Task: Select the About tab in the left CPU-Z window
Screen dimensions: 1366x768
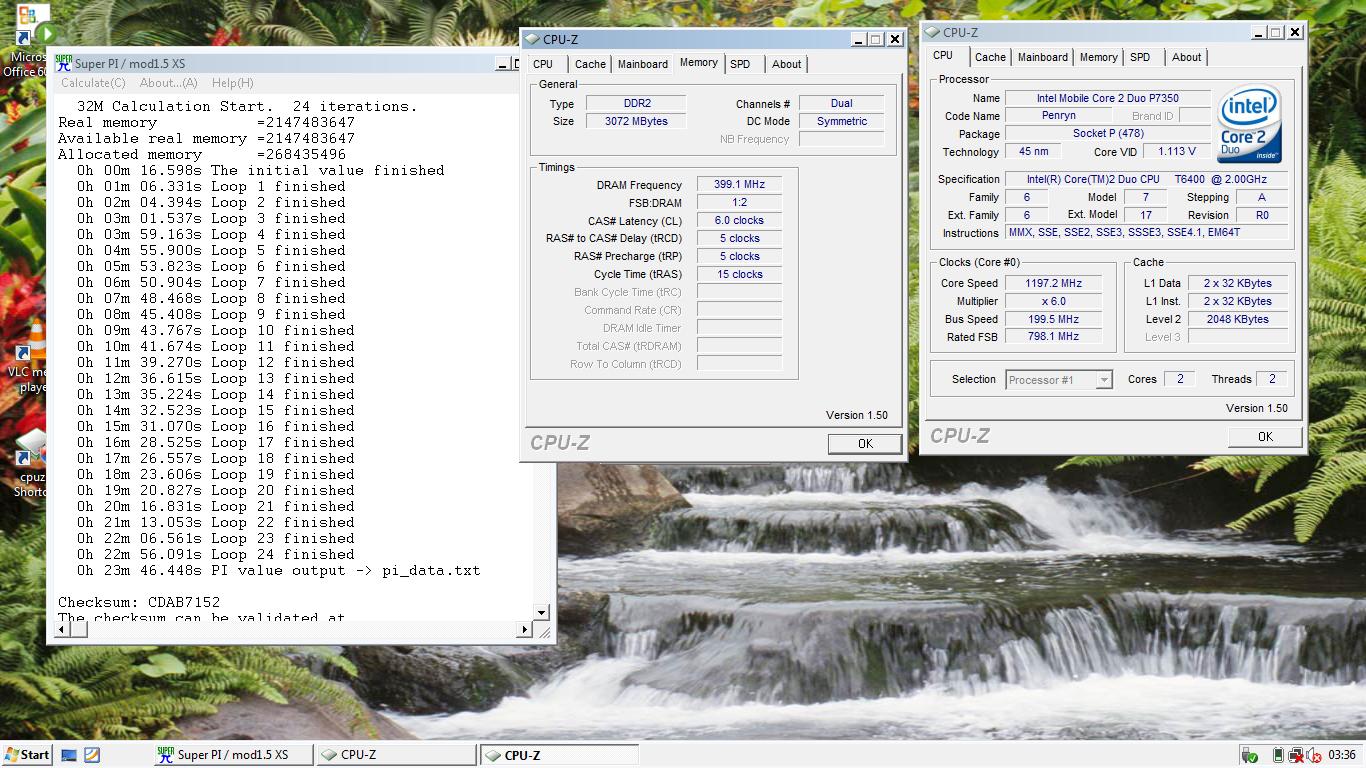Action: [787, 64]
